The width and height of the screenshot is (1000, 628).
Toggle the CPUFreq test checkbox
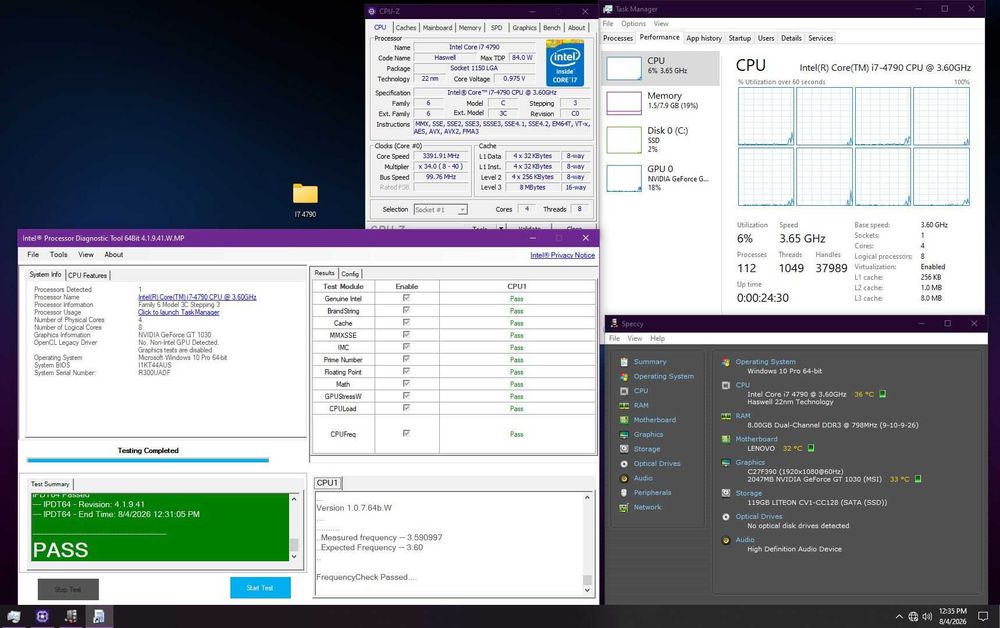pos(406,433)
